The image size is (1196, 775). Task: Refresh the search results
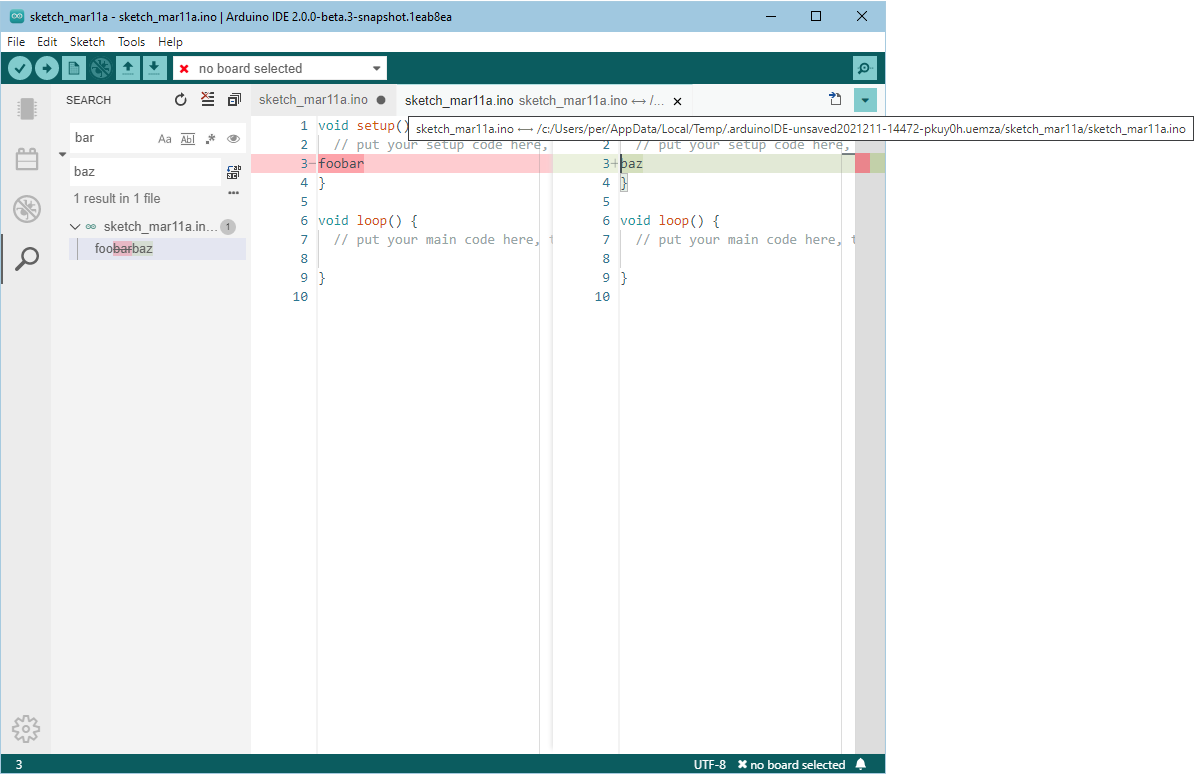coord(181,100)
